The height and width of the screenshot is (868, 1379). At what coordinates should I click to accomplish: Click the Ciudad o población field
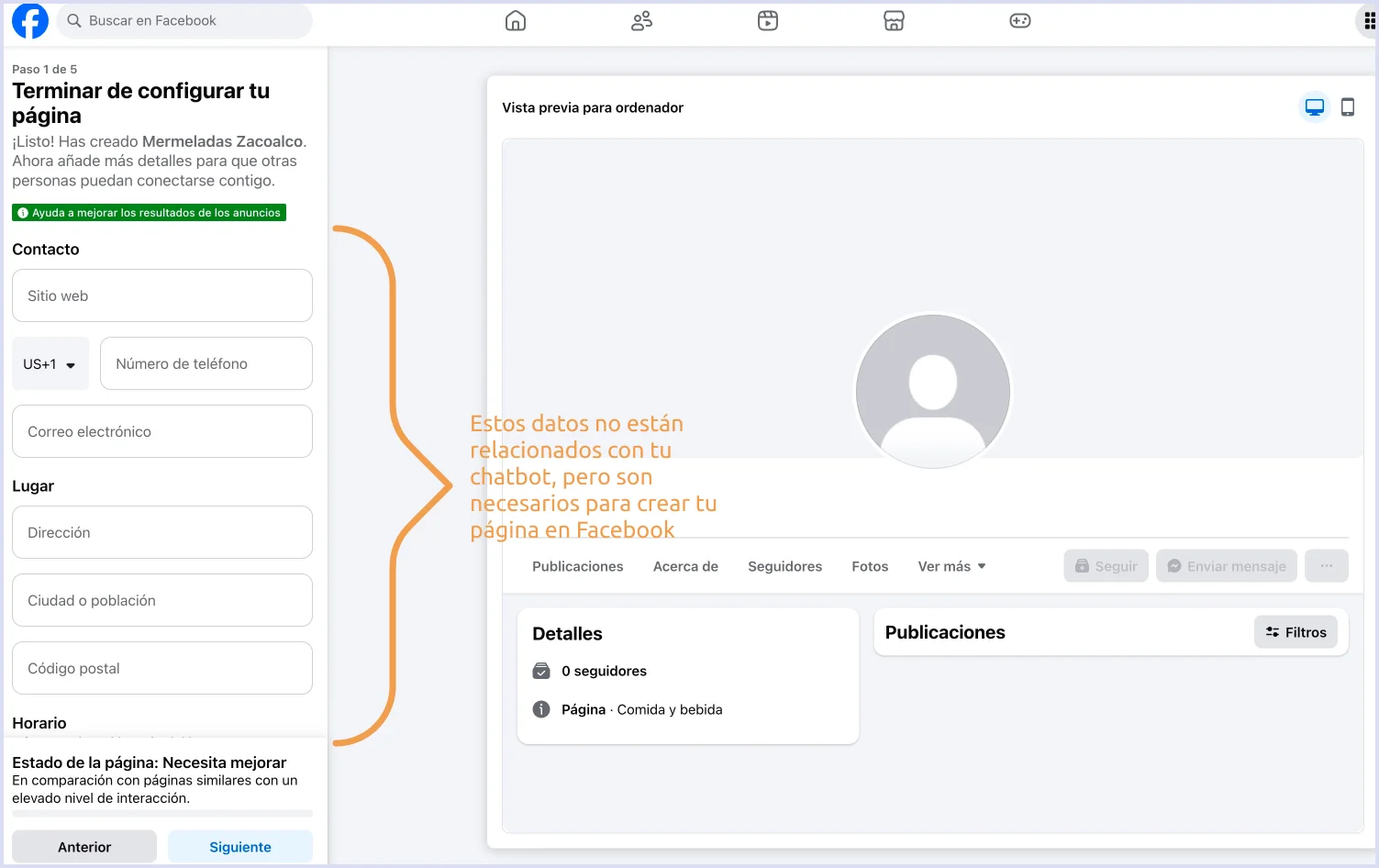point(162,600)
